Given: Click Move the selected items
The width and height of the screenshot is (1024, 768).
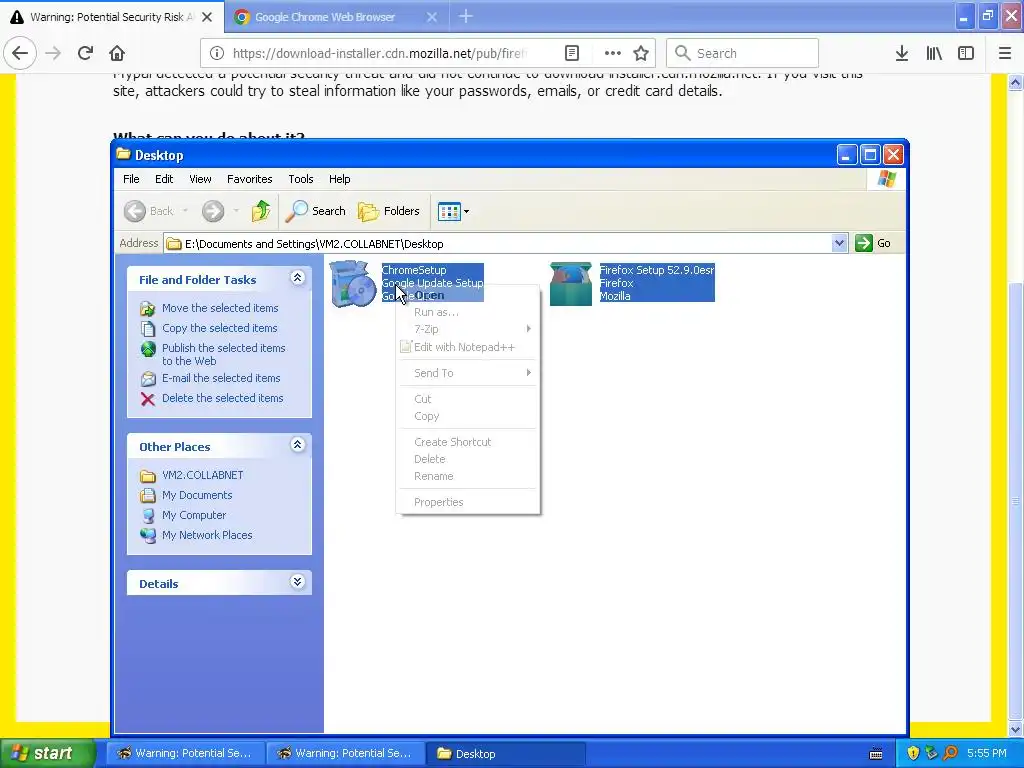Looking at the screenshot, I should 220,308.
